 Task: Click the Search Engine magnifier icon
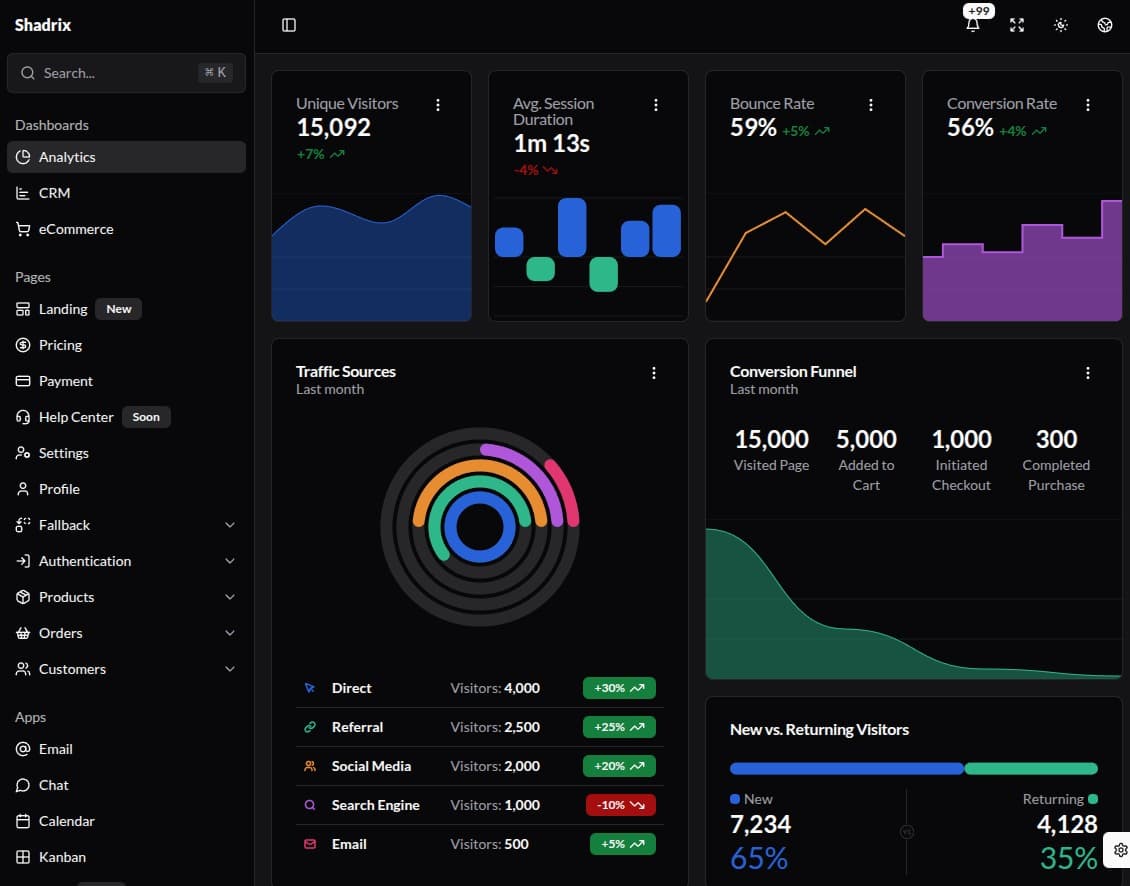coord(310,805)
